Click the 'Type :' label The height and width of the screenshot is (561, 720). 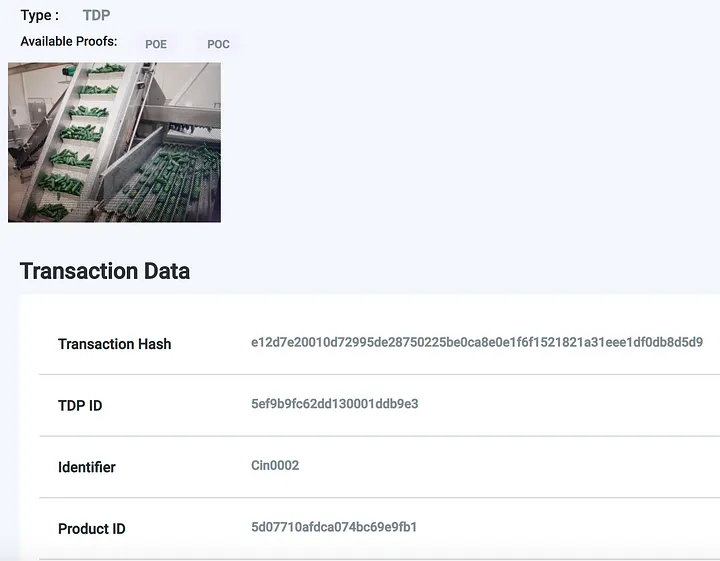click(39, 15)
